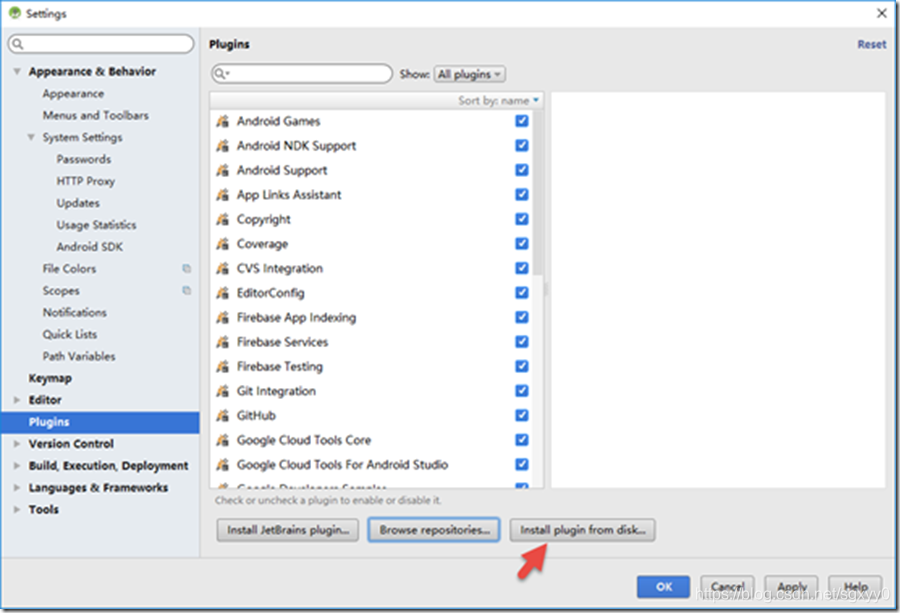Uncheck the App Links Assistant plugin

522,195
